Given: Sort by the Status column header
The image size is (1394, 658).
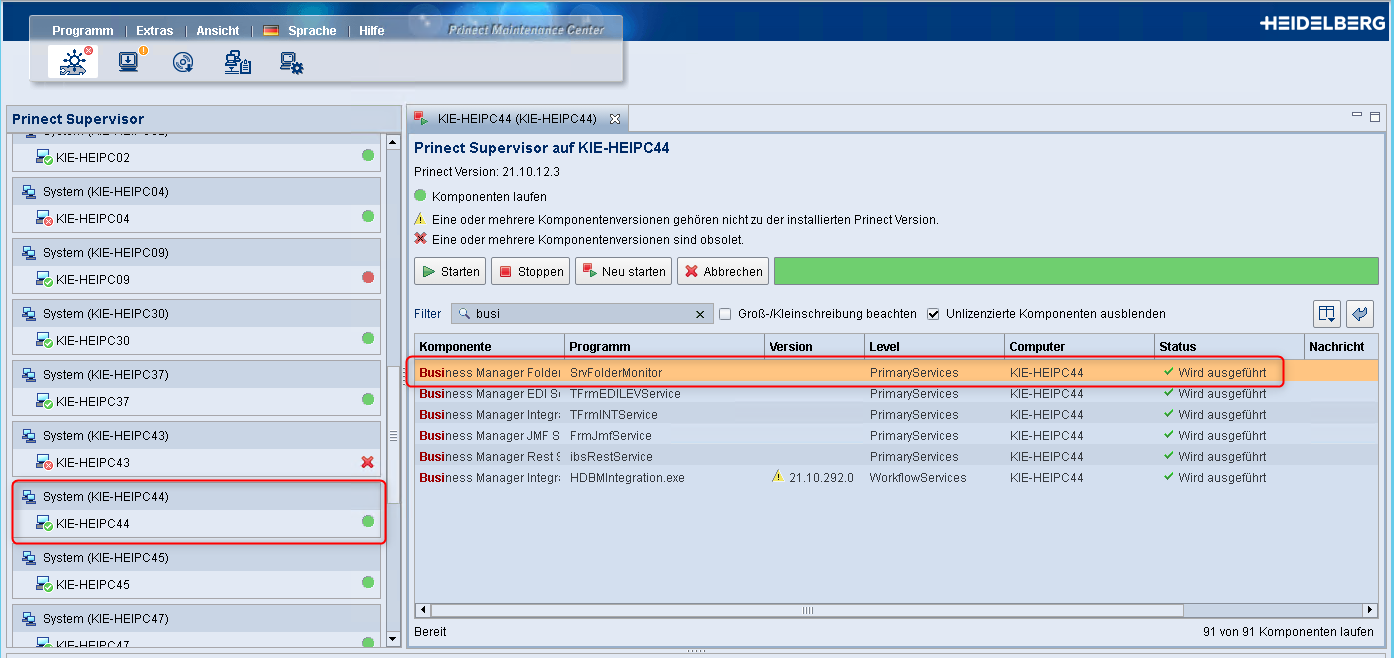Looking at the screenshot, I should coord(1230,347).
